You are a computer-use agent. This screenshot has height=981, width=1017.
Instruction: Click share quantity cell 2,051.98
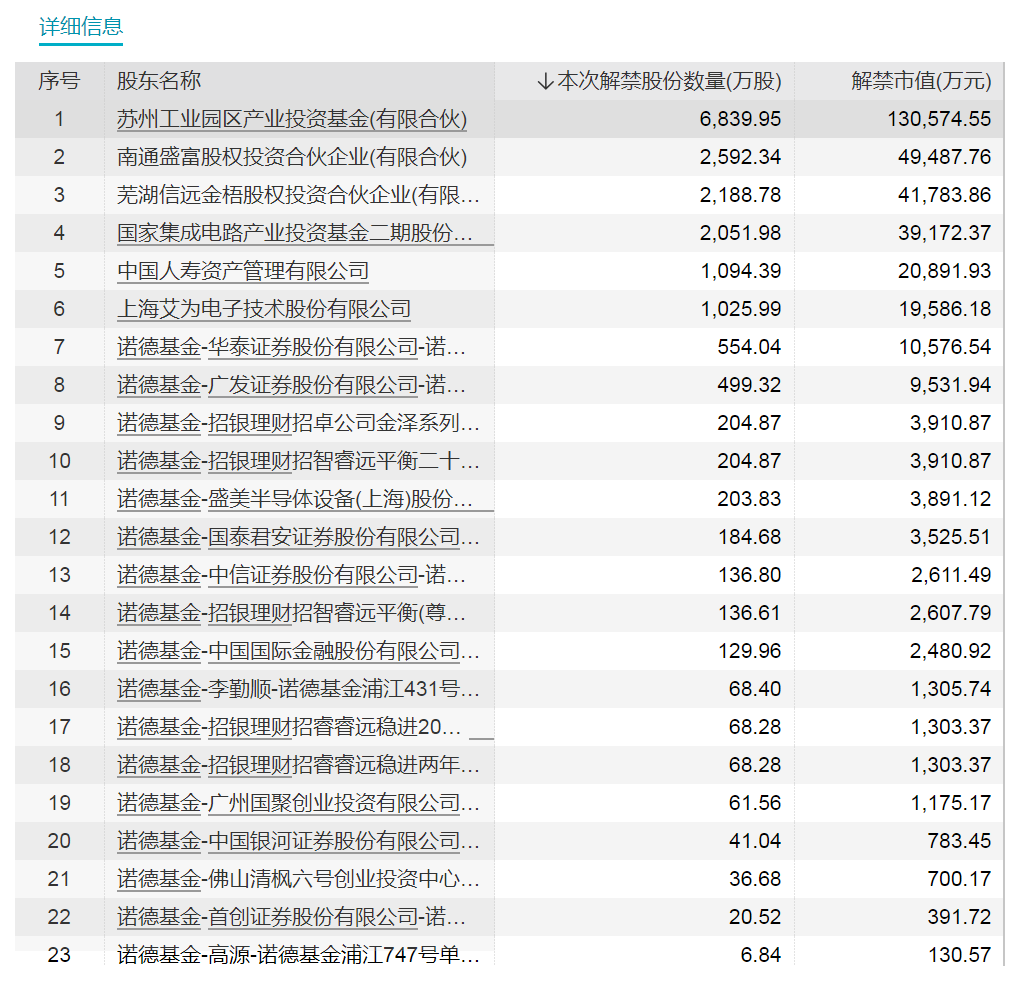tap(740, 233)
